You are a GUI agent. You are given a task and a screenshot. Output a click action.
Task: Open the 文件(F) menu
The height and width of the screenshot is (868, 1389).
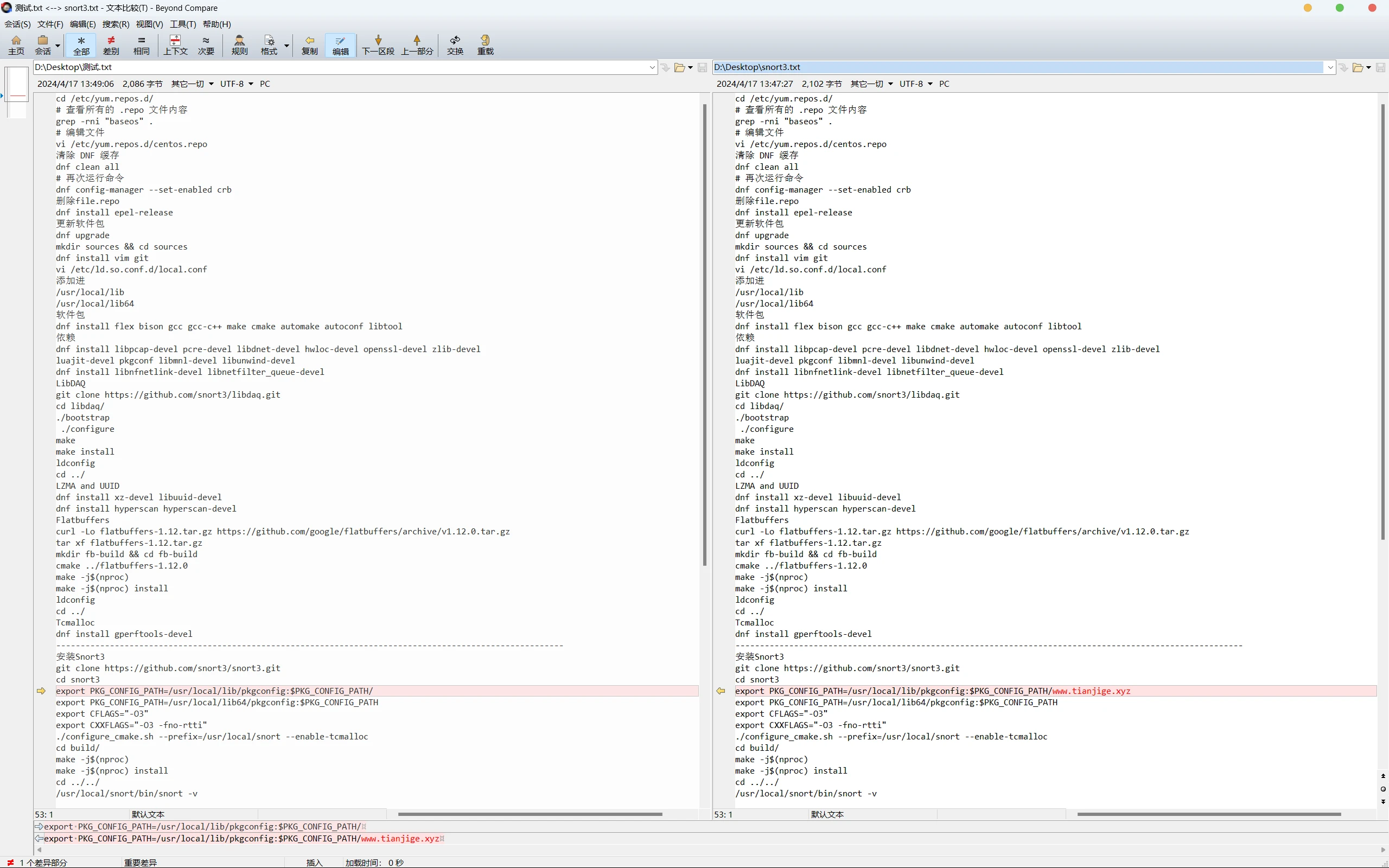coord(50,24)
